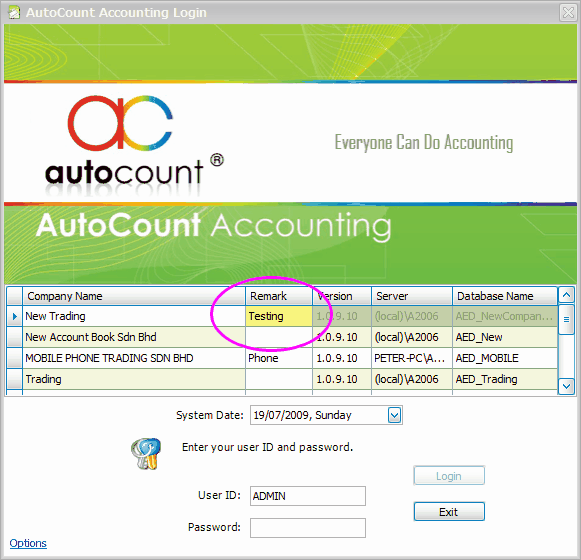The width and height of the screenshot is (581, 560).
Task: Click the AutoCount app icon in title bar
Action: pyautogui.click(x=14, y=13)
